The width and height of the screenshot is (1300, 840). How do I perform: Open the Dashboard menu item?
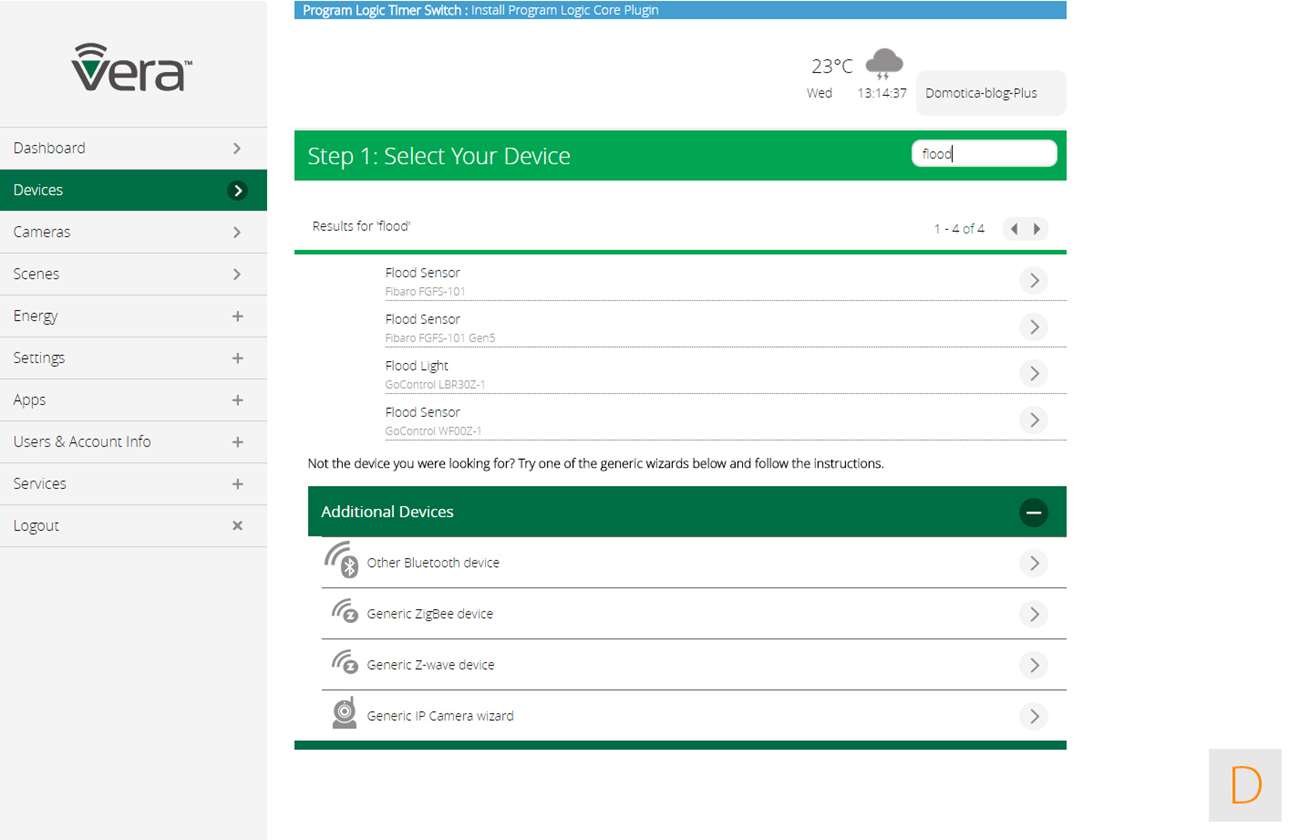pyautogui.click(x=133, y=148)
